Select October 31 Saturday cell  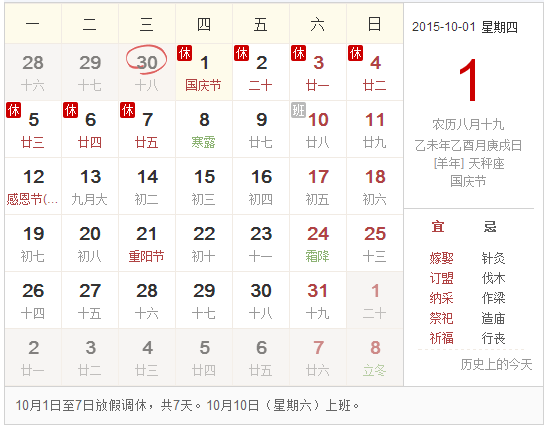click(318, 300)
